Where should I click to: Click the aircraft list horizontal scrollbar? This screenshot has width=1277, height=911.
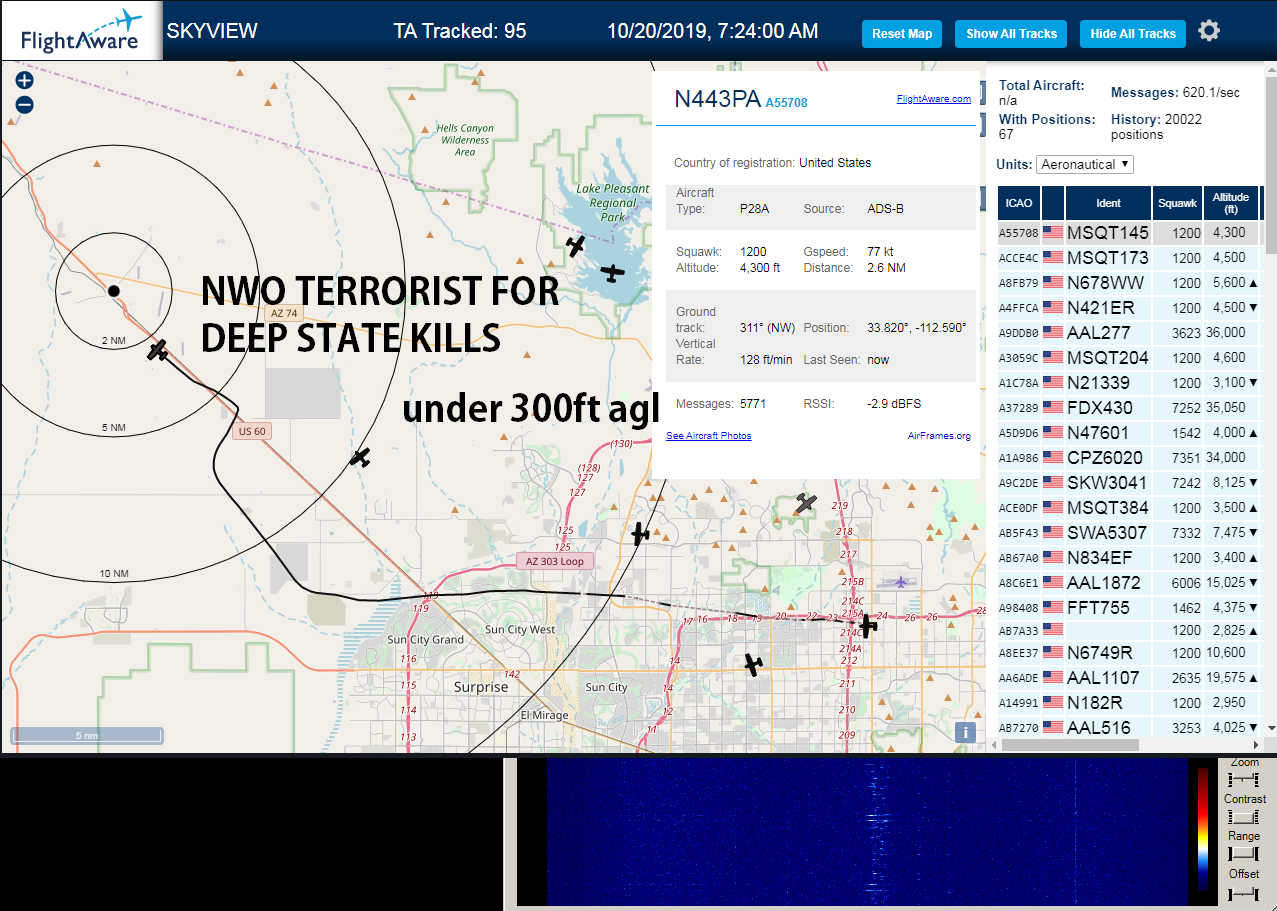pos(1068,744)
